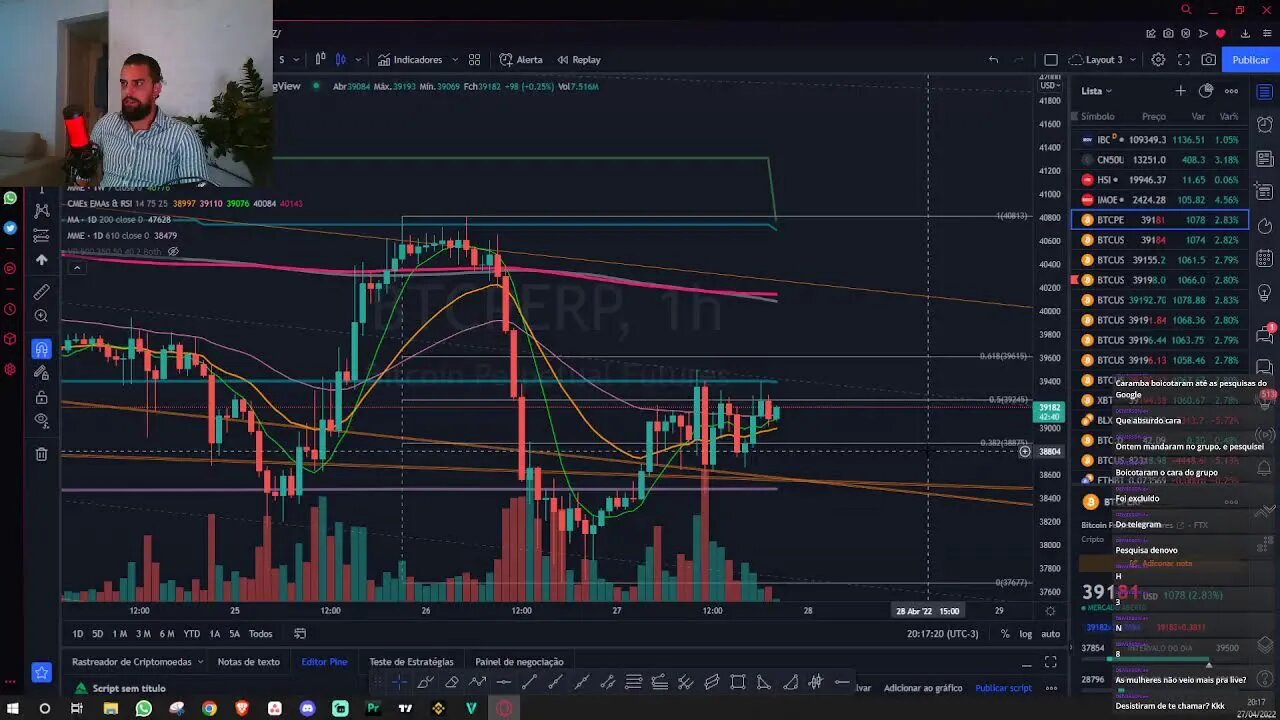Screen dimensions: 1280x720
Task: Open chart settings gear icon
Action: coord(1158,60)
